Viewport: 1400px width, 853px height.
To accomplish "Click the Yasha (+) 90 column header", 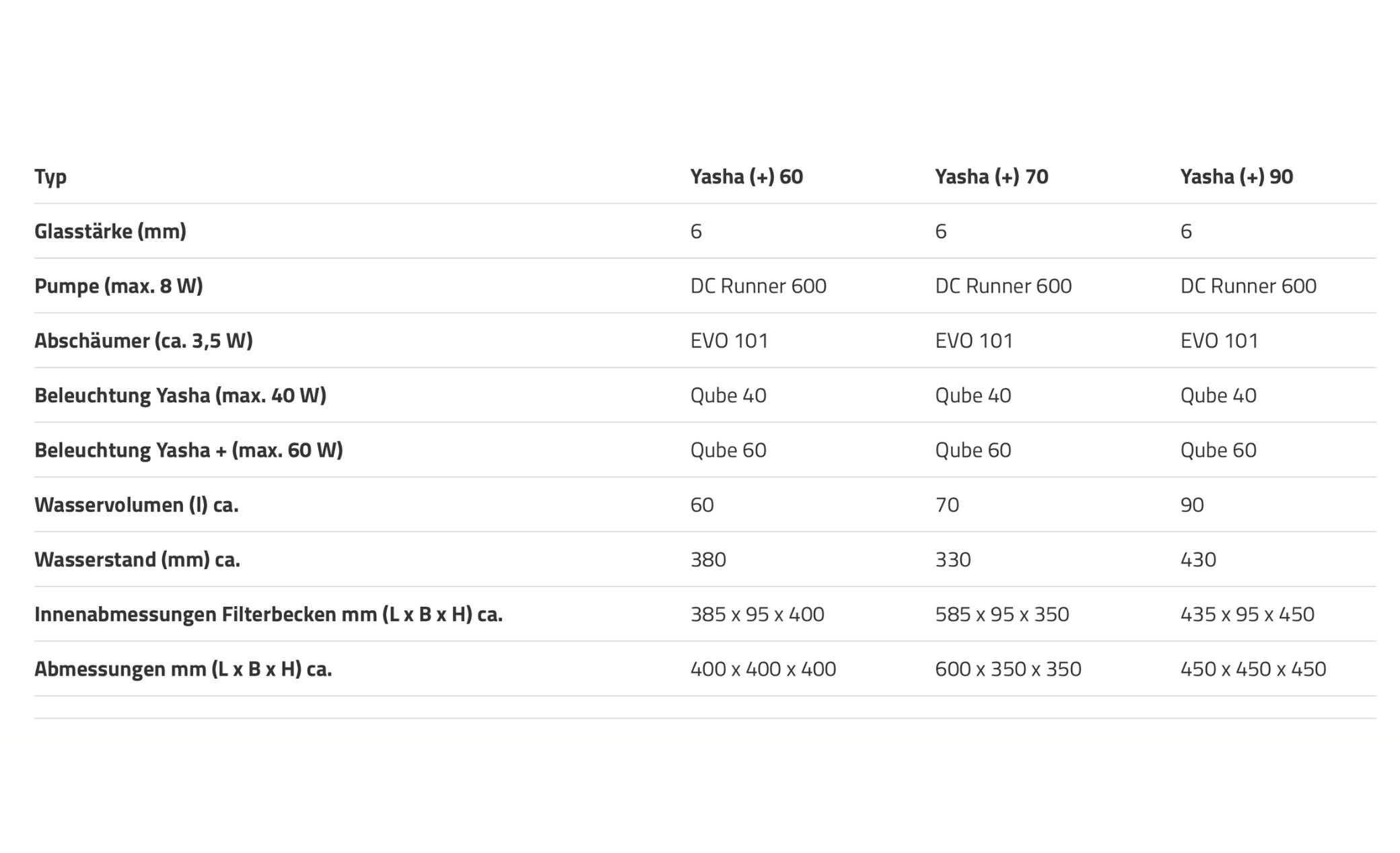I will pyautogui.click(x=1236, y=176).
